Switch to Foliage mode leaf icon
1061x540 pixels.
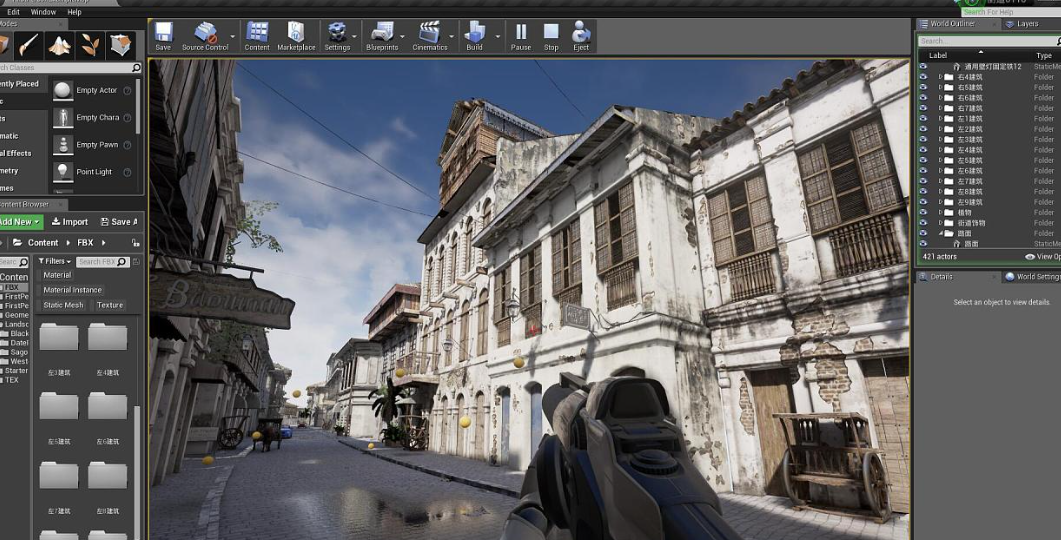(90, 45)
